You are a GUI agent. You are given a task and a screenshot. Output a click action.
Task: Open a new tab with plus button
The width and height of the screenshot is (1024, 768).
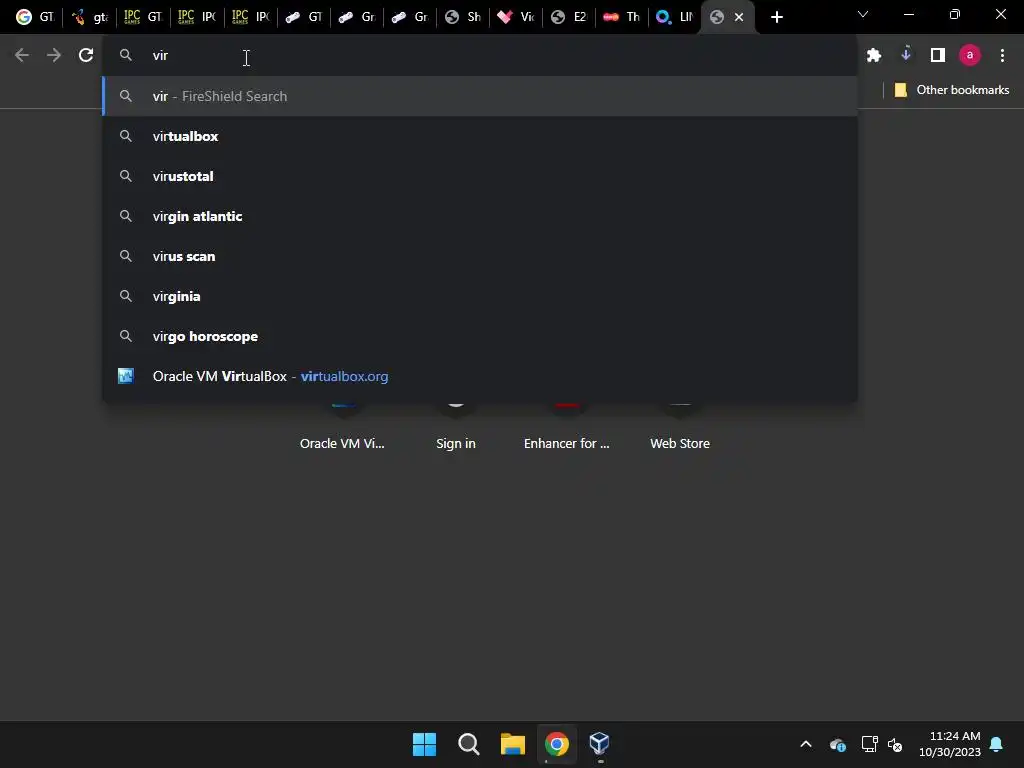click(776, 18)
